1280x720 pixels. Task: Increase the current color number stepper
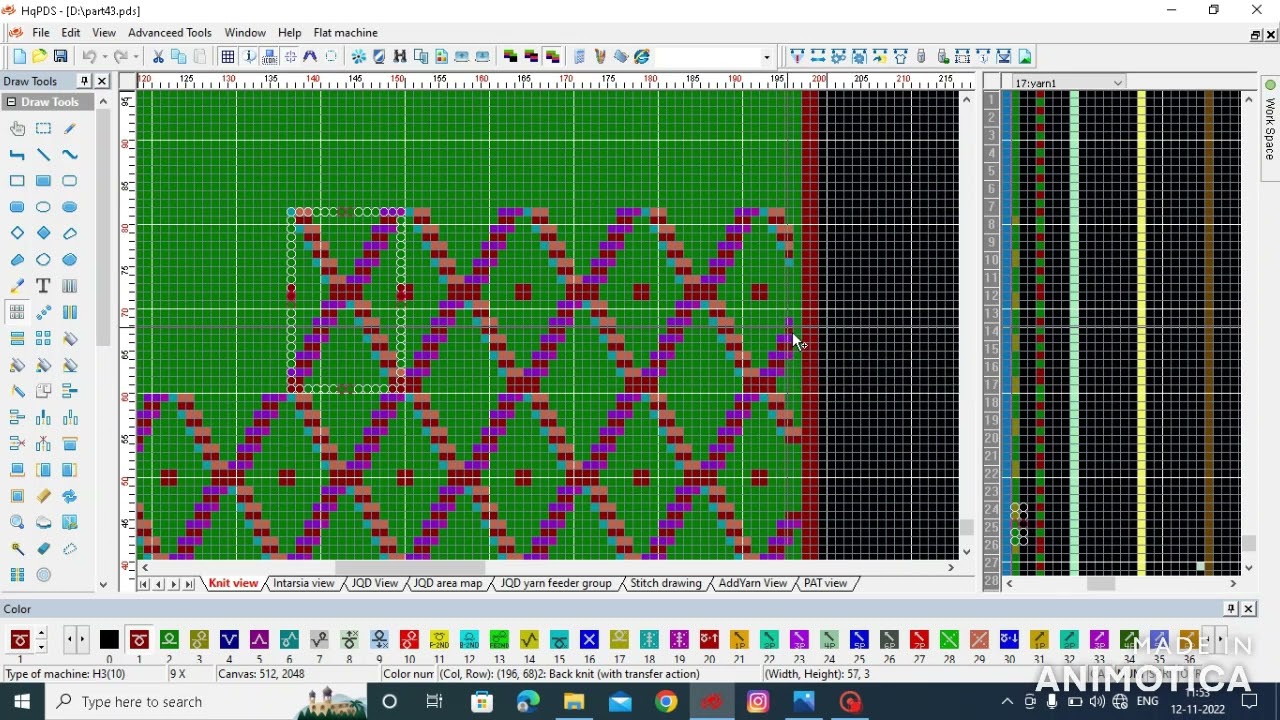point(41,634)
